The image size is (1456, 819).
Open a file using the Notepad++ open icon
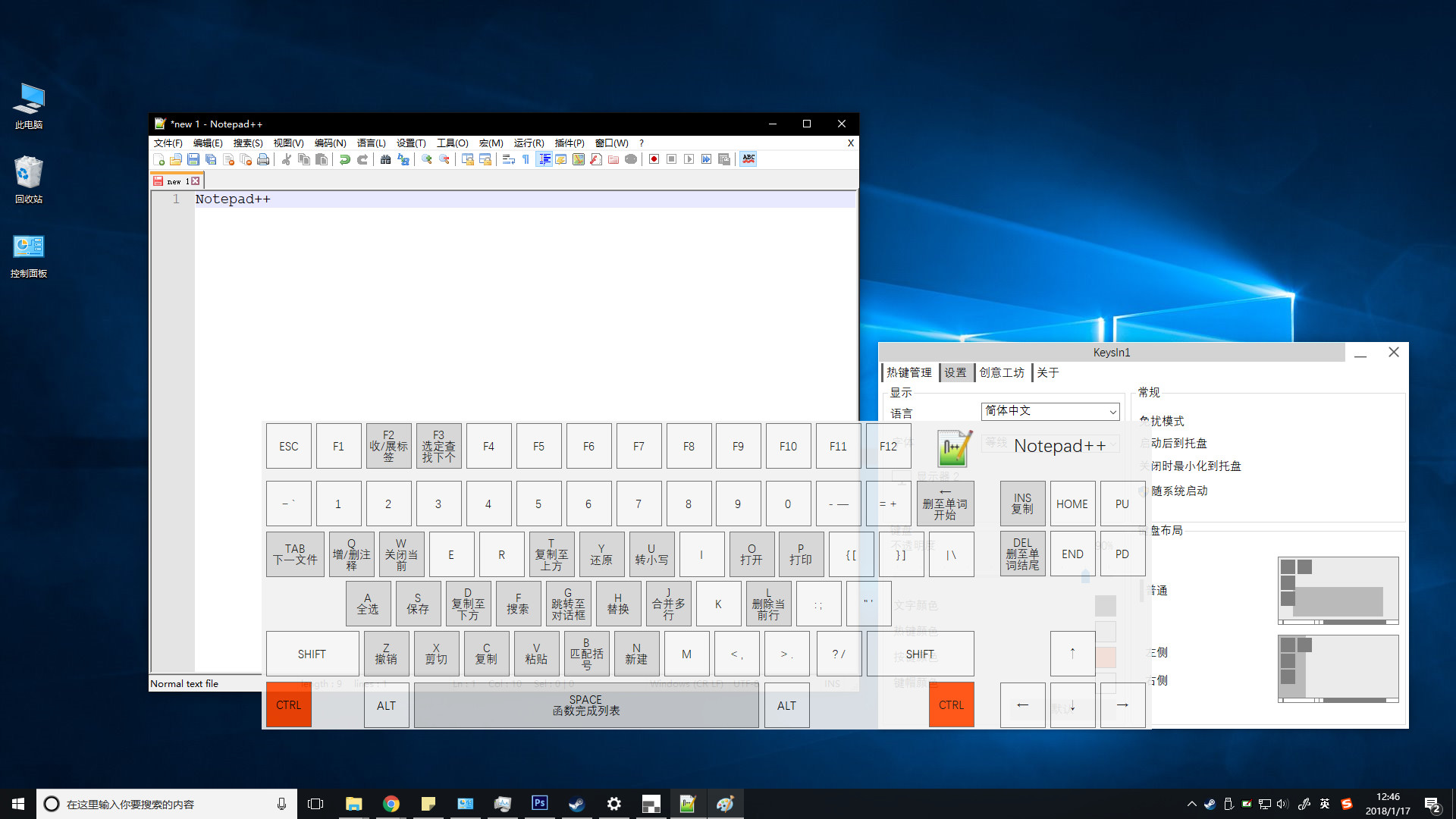click(x=175, y=159)
